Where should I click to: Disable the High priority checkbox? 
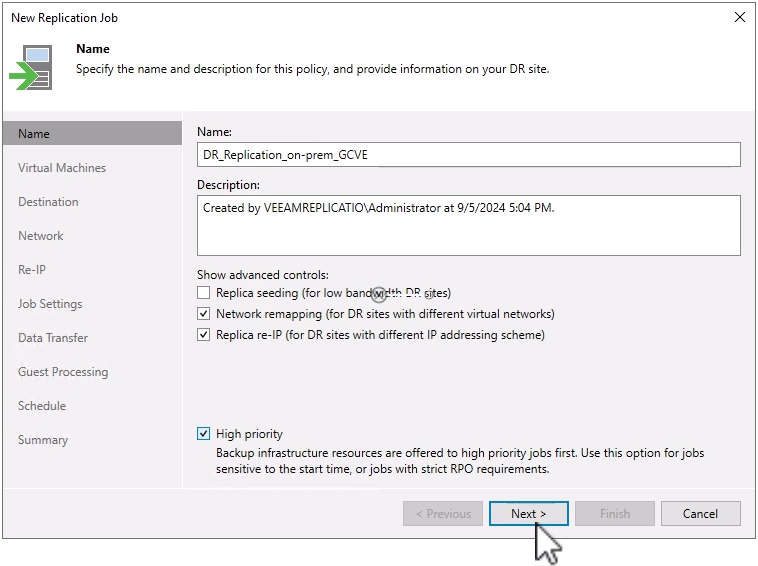click(x=204, y=434)
